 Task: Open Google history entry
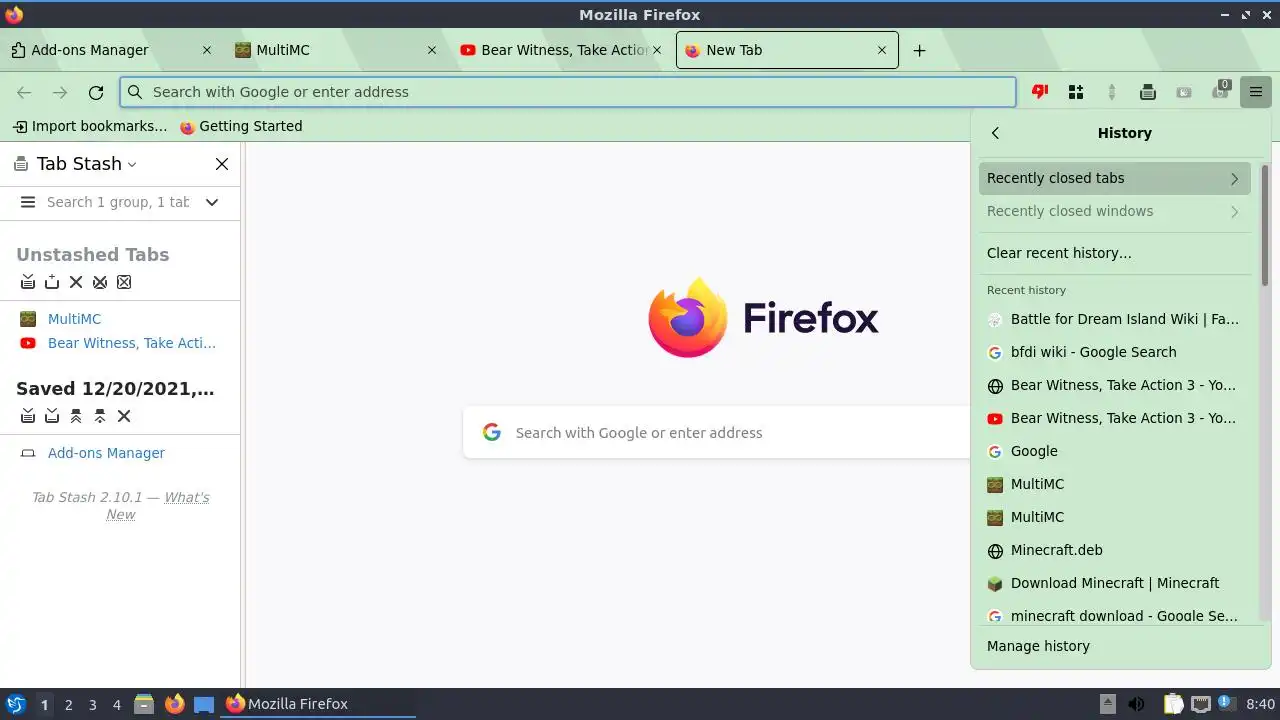pos(1114,451)
